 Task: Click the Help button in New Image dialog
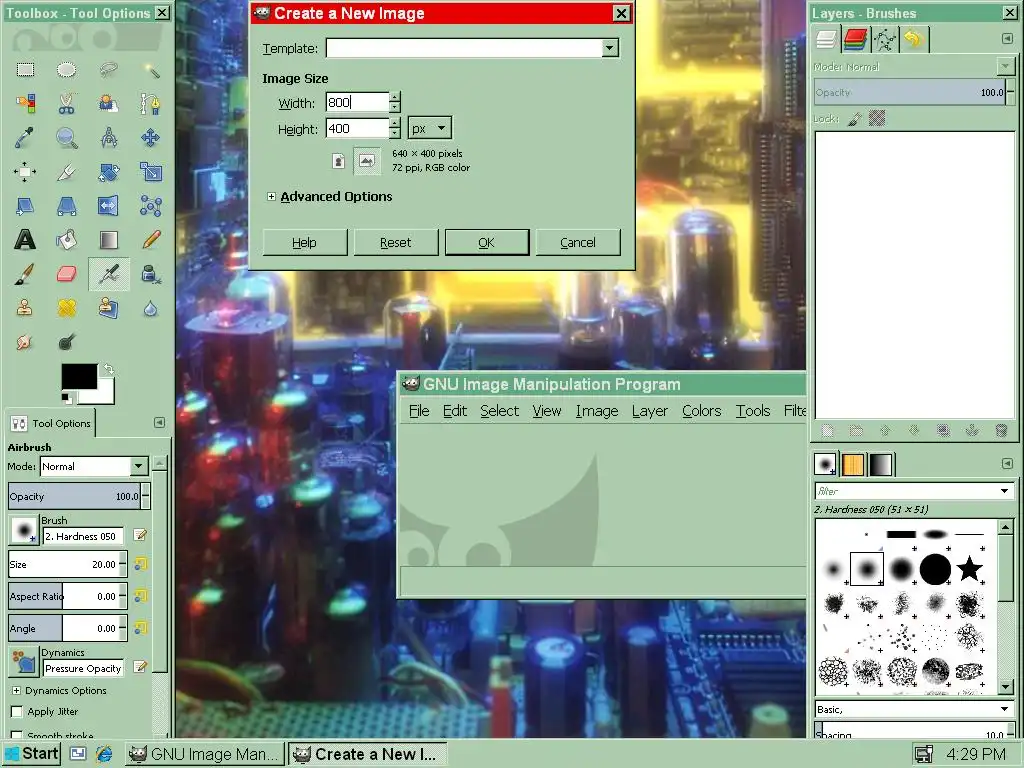click(304, 242)
